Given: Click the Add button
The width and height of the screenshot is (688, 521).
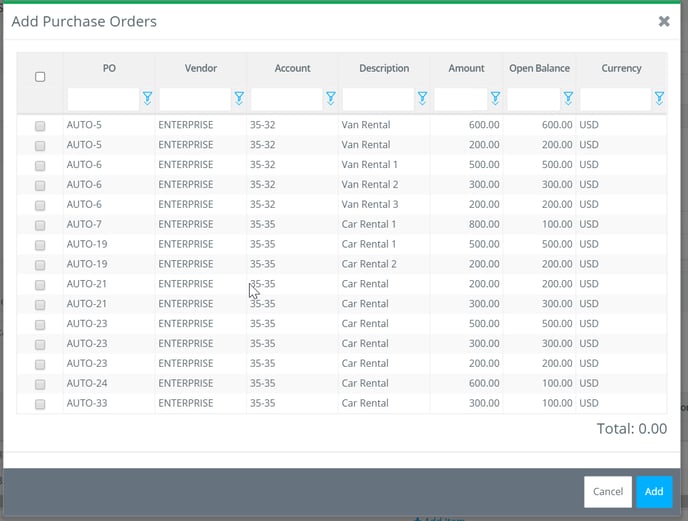Looking at the screenshot, I should pos(654,492).
